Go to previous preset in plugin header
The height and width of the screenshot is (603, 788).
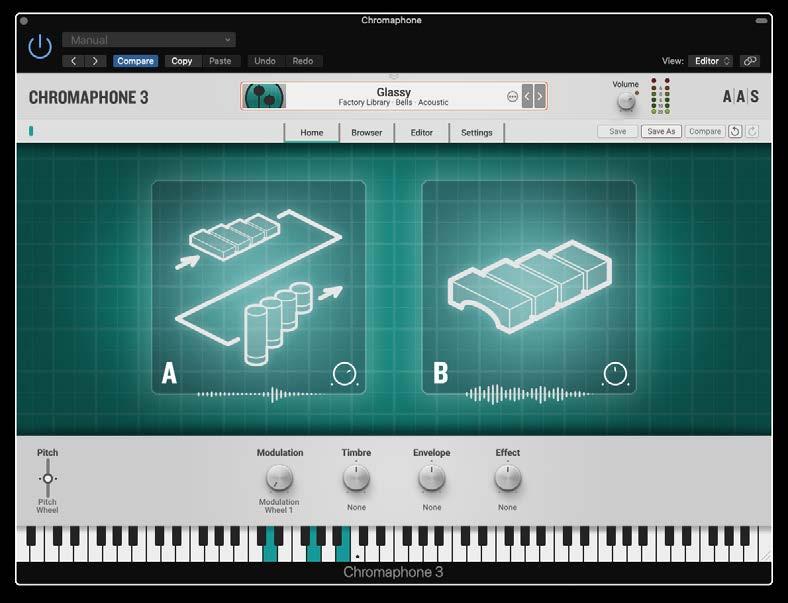click(73, 61)
